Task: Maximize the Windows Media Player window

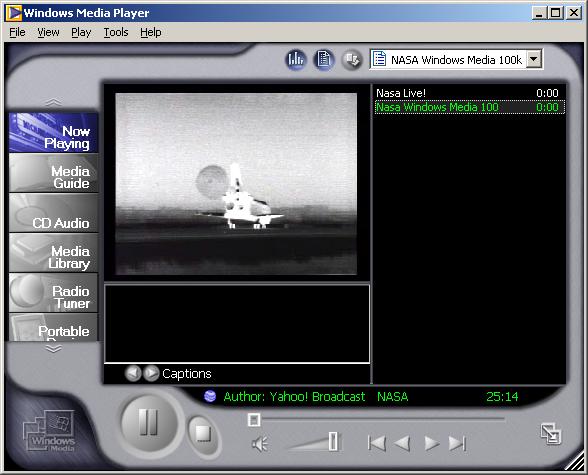Action: click(x=555, y=13)
